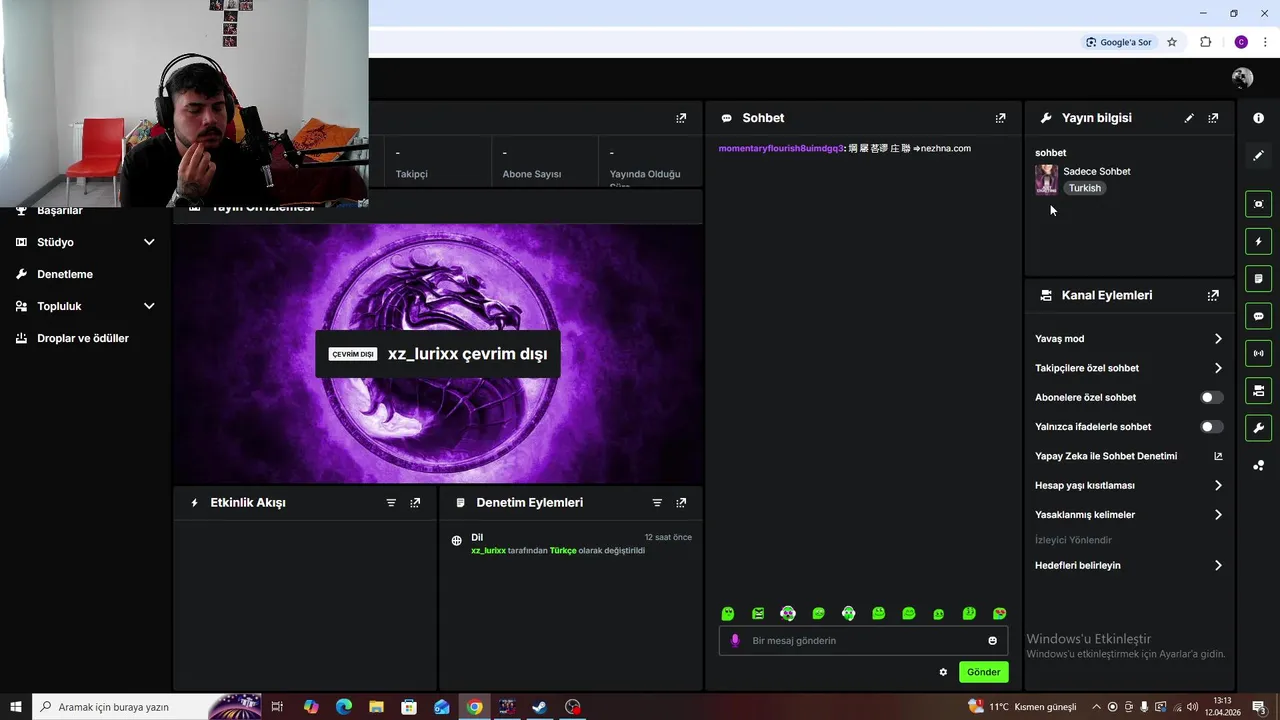Click the purple microphone icon in chat input
This screenshot has height=720, width=1280.
click(735, 641)
